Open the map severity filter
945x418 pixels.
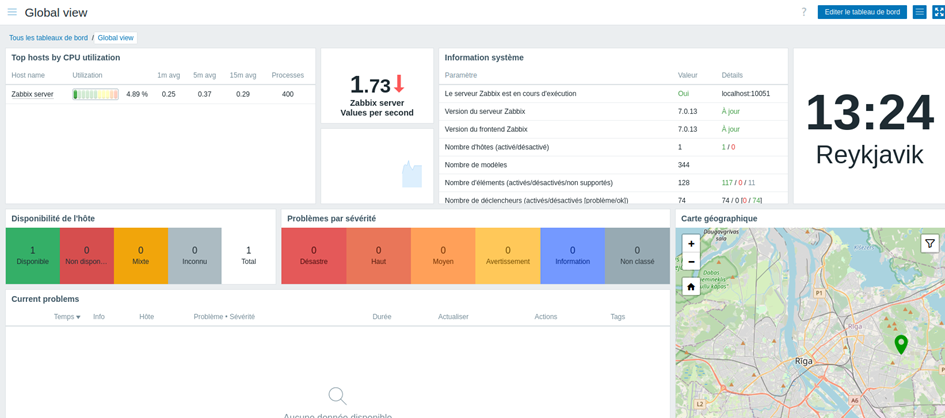tap(929, 243)
